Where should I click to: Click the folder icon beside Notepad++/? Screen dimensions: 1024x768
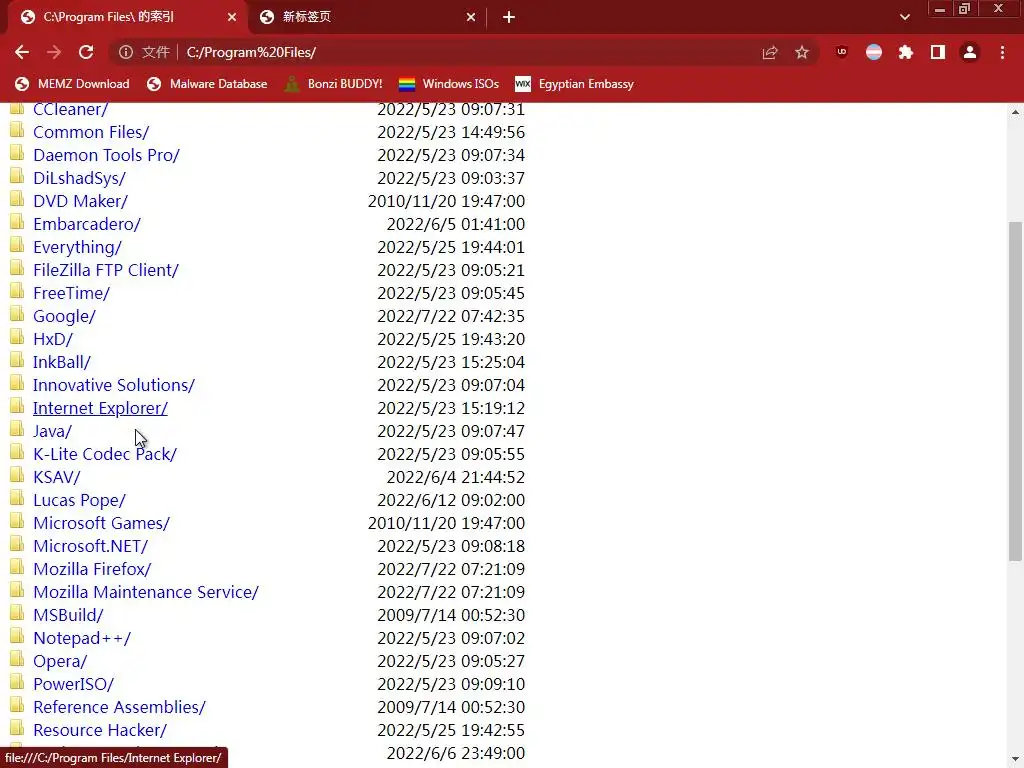point(17,636)
